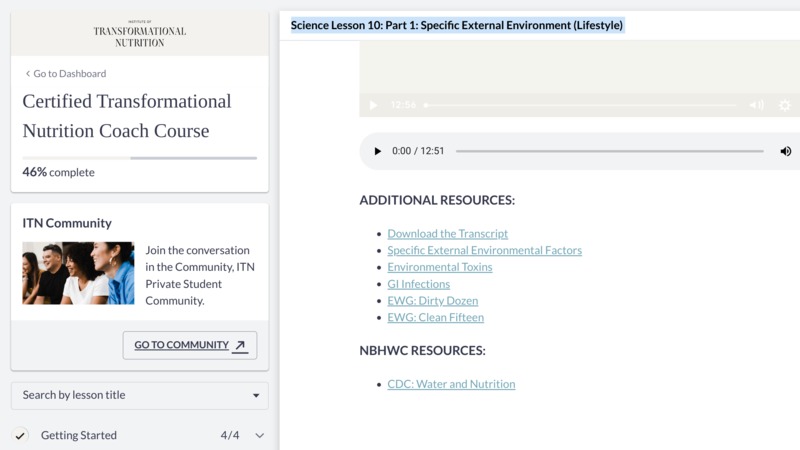Screen dimensions: 800x450
Task: Click the course completion progress bar
Action: [139, 158]
